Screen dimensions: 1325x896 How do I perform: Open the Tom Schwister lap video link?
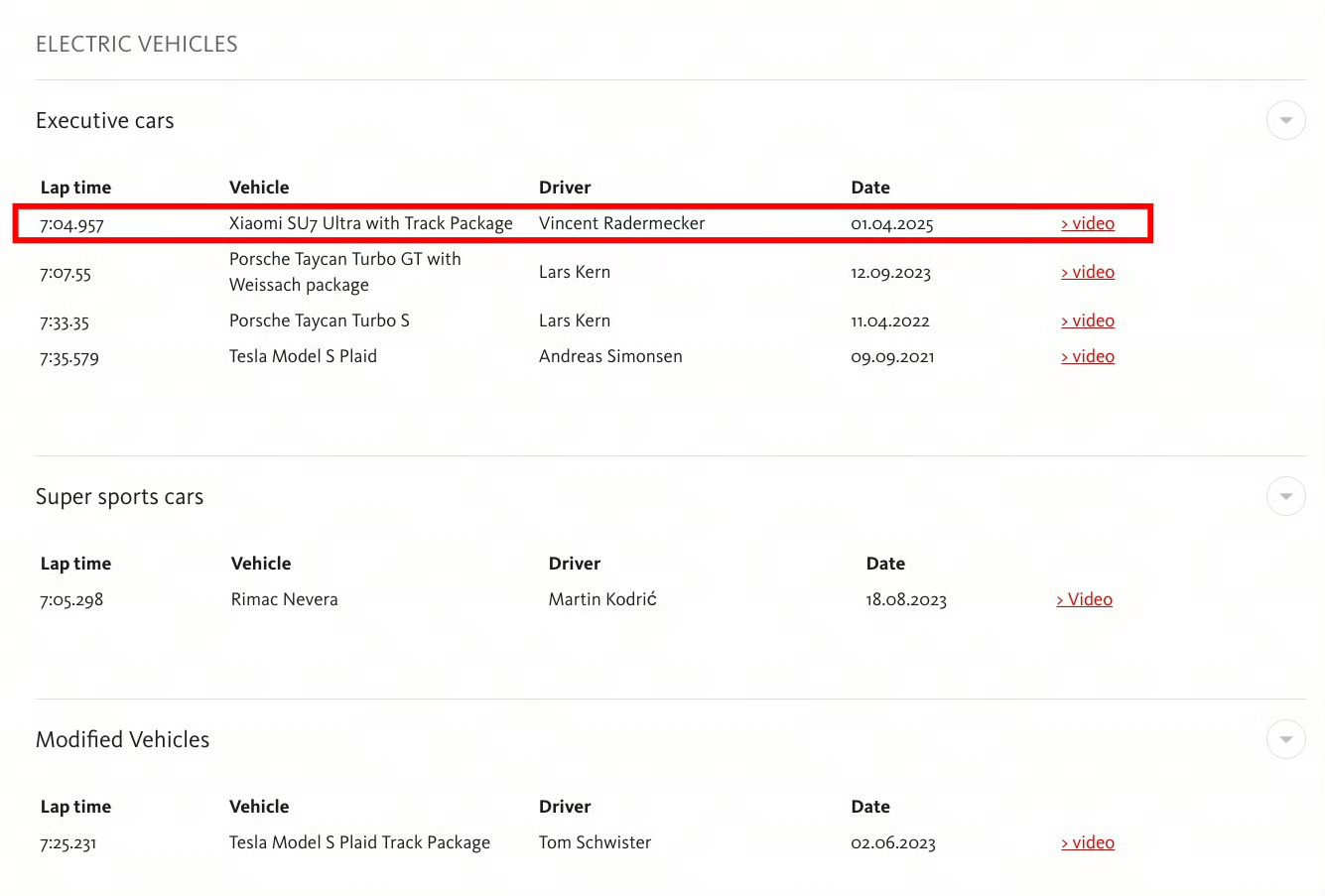click(x=1088, y=842)
